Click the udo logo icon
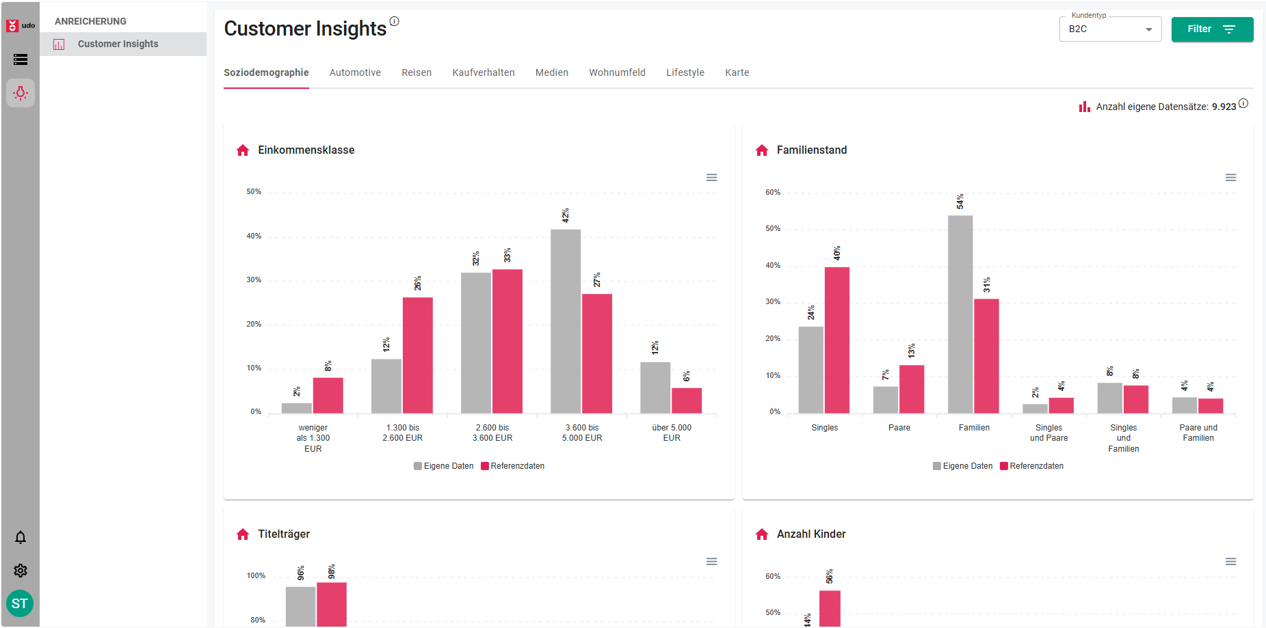 [19, 25]
